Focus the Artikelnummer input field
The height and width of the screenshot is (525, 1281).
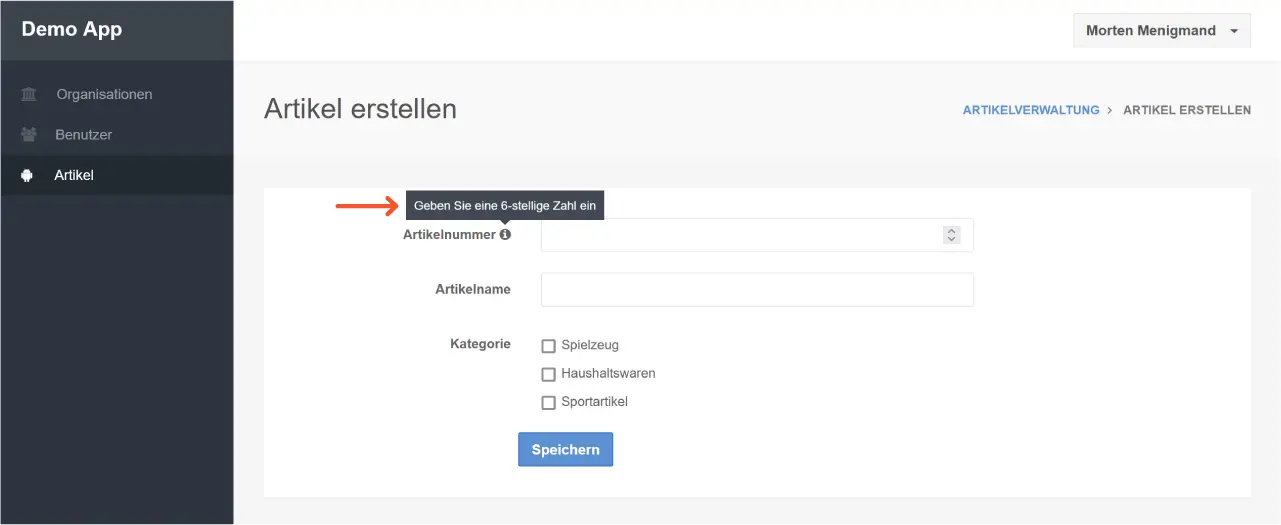740,235
